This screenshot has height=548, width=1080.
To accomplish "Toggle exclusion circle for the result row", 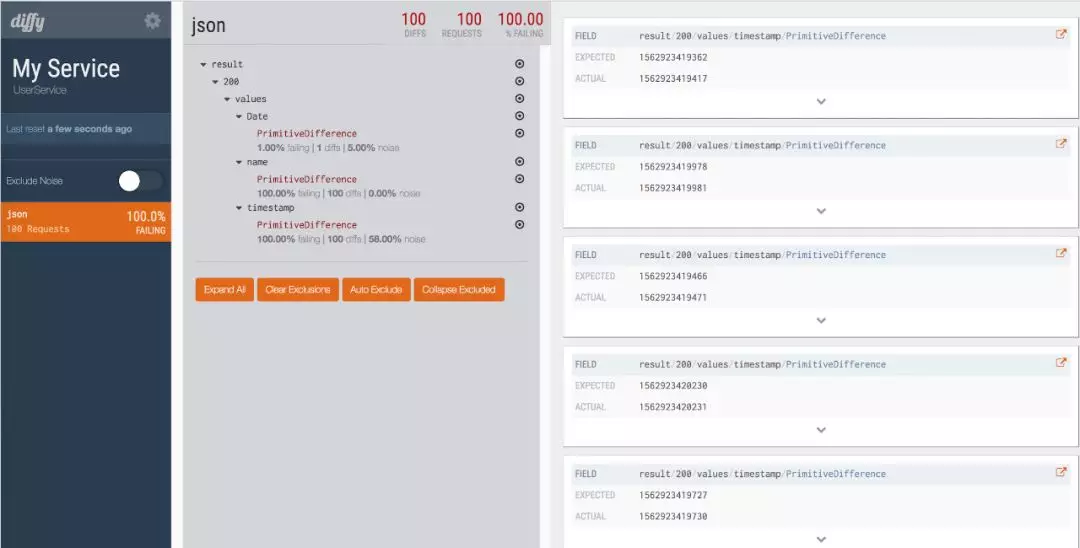I will click(x=520, y=64).
